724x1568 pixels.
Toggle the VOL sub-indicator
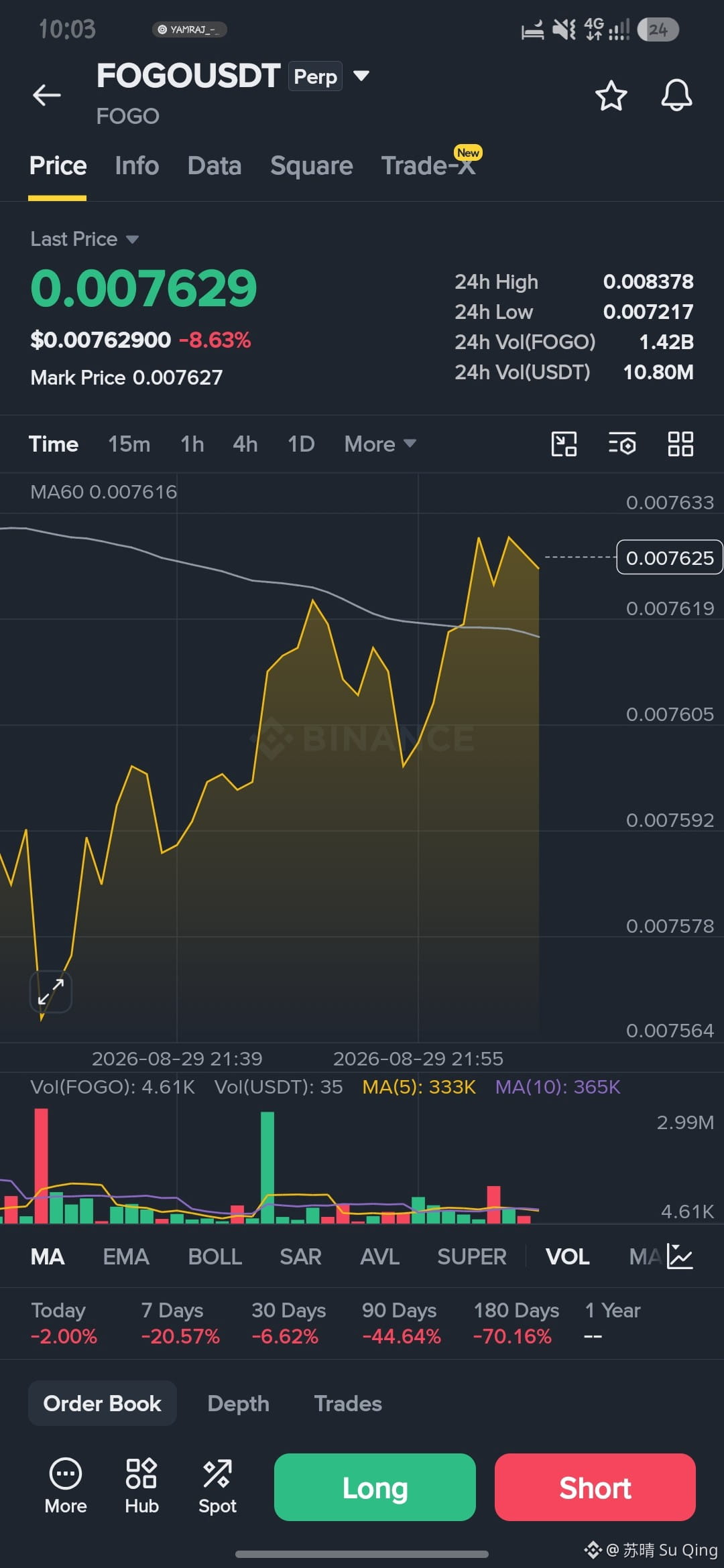568,1256
